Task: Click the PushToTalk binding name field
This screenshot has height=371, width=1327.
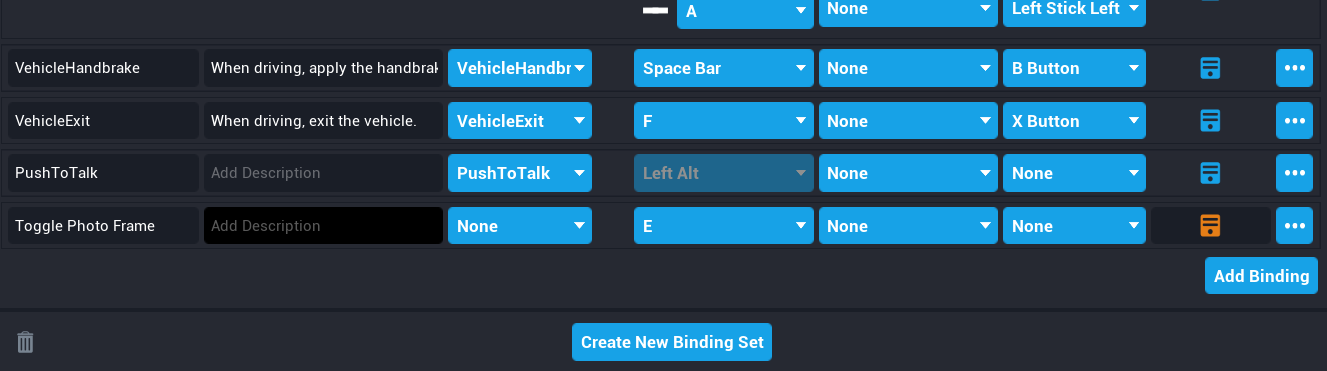Action: click(104, 173)
